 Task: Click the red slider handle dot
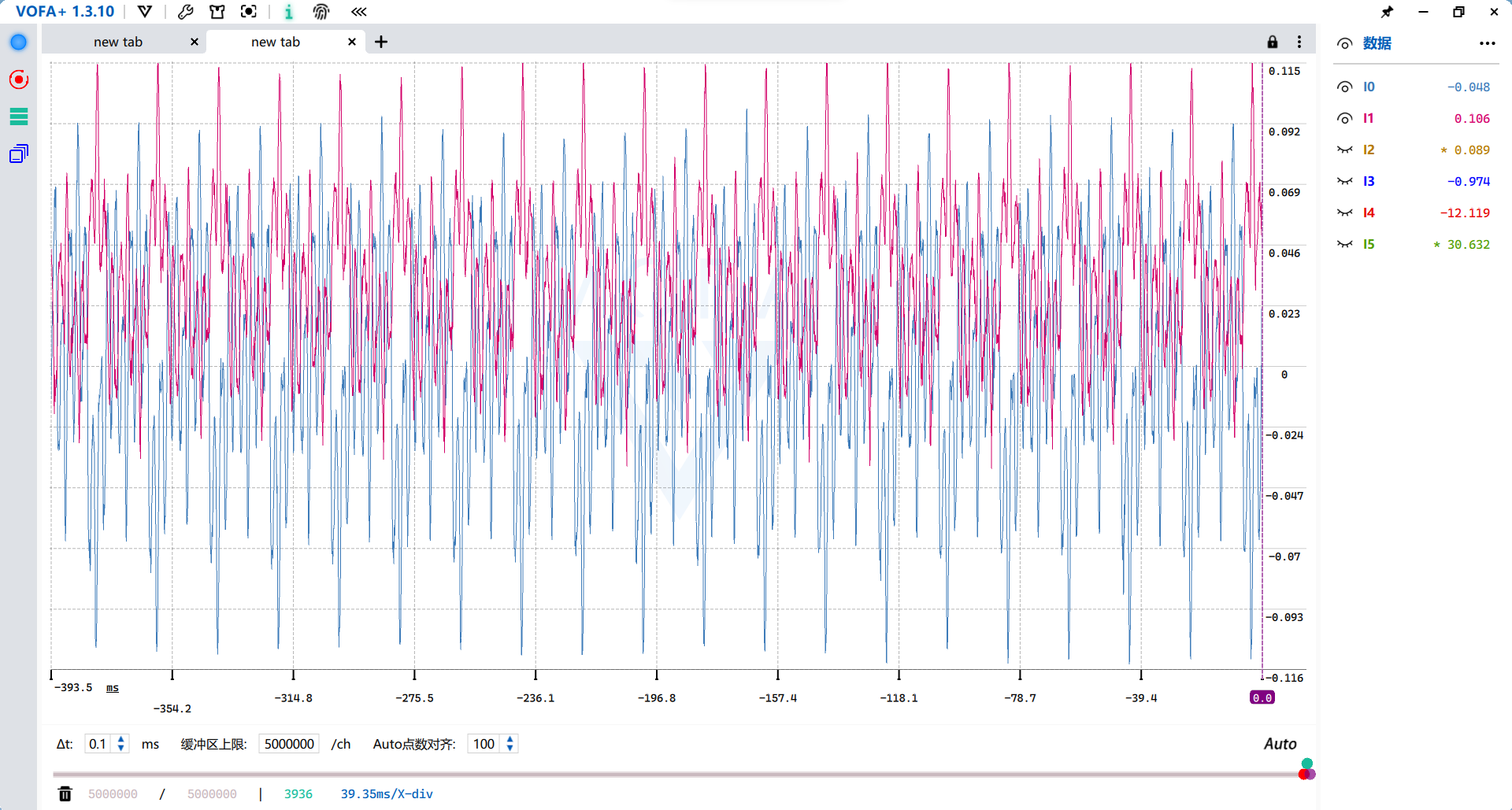[x=1303, y=775]
